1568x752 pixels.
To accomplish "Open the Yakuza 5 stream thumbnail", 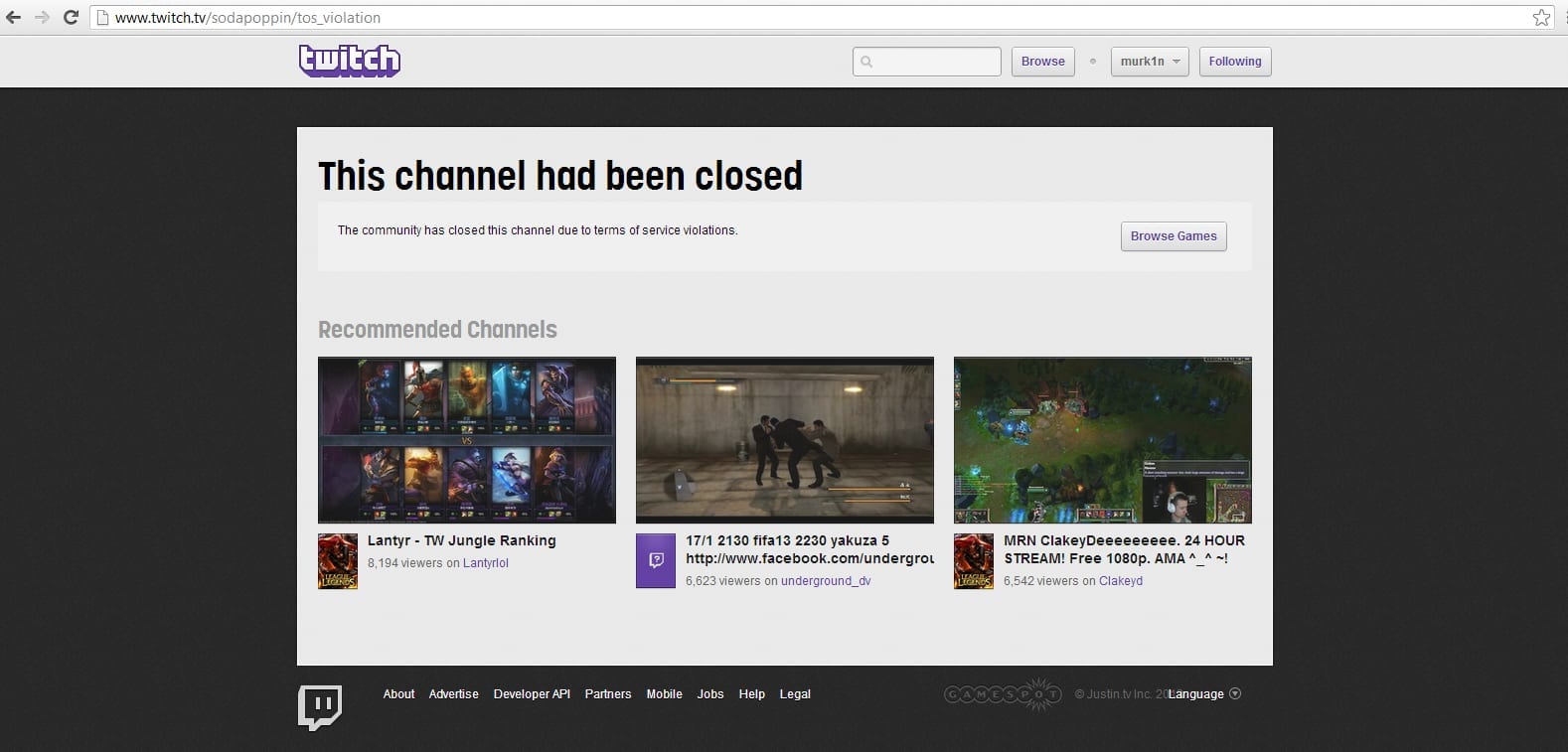I will click(785, 440).
